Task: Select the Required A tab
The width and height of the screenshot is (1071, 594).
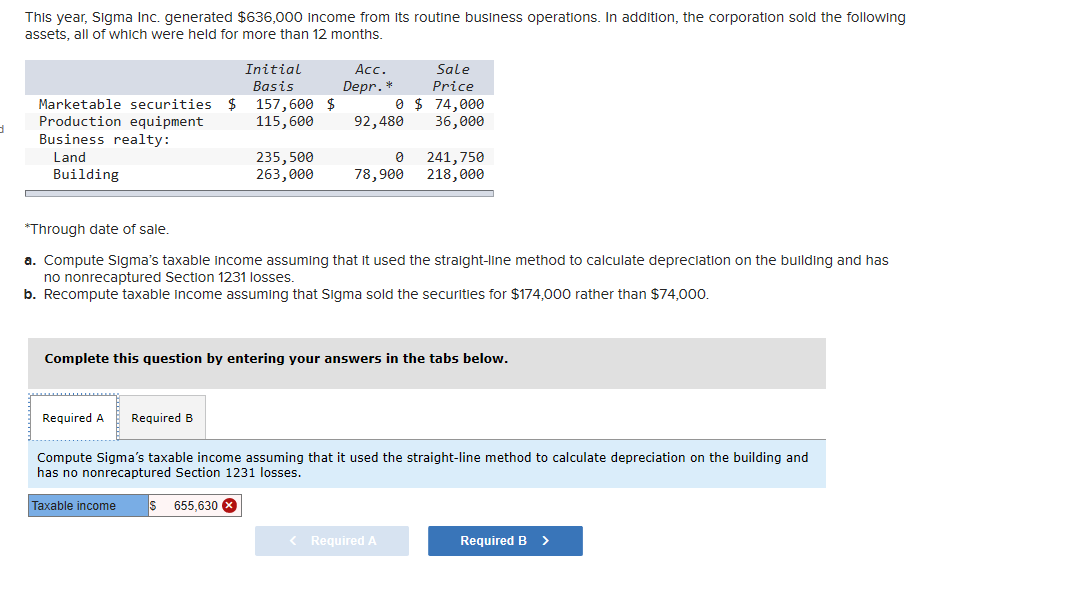Action: [x=72, y=417]
